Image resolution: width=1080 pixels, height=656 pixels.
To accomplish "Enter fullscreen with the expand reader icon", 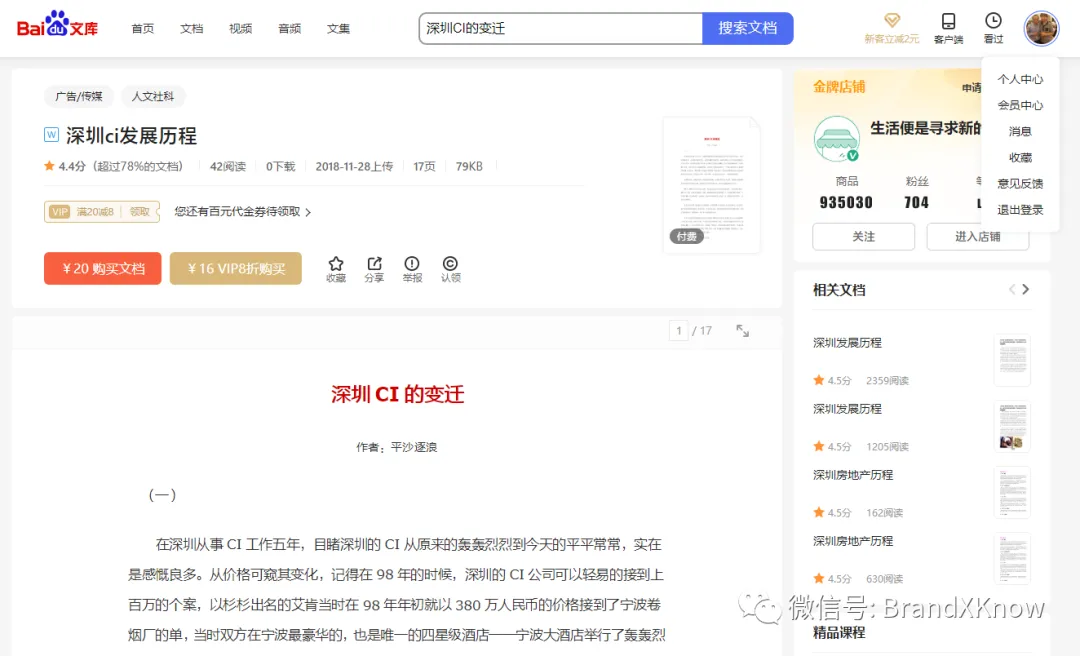I will point(742,330).
